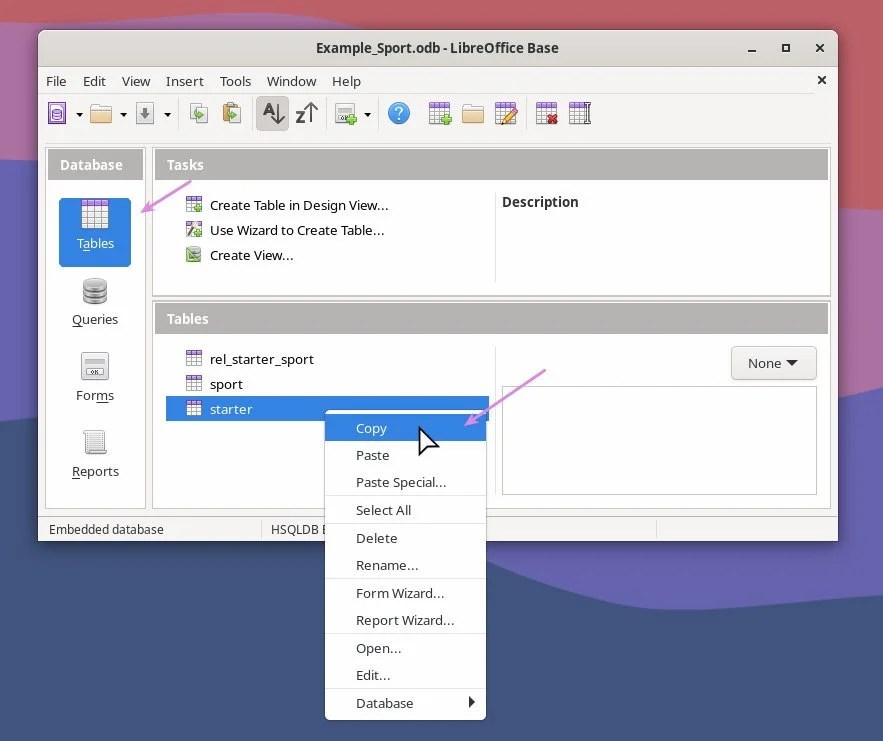Select Queries in Database sidebar
Viewport: 883px width, 741px height.
(95, 303)
